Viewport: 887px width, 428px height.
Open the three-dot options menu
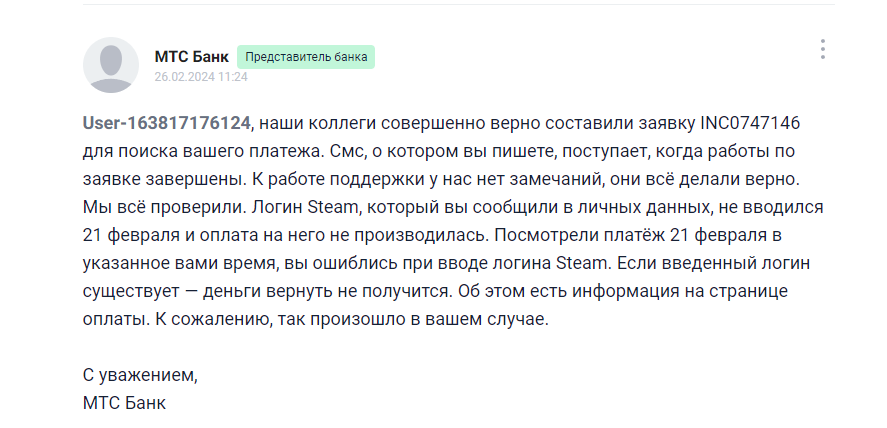click(822, 49)
